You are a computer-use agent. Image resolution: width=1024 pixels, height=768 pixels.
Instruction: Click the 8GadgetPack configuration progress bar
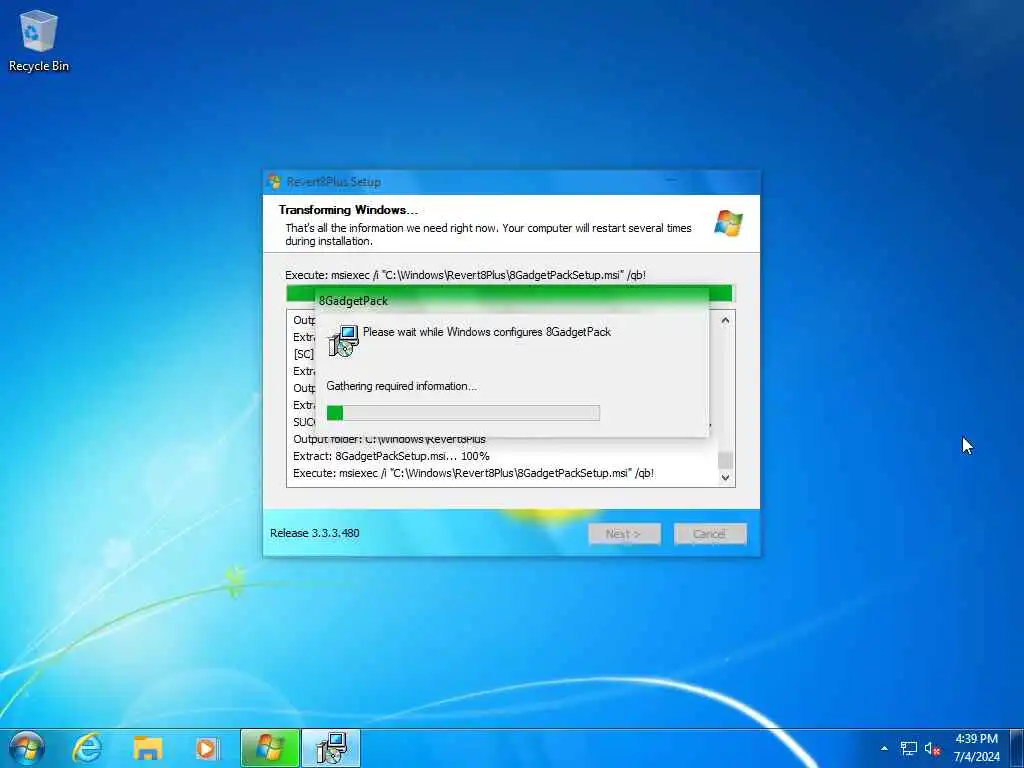pos(463,413)
